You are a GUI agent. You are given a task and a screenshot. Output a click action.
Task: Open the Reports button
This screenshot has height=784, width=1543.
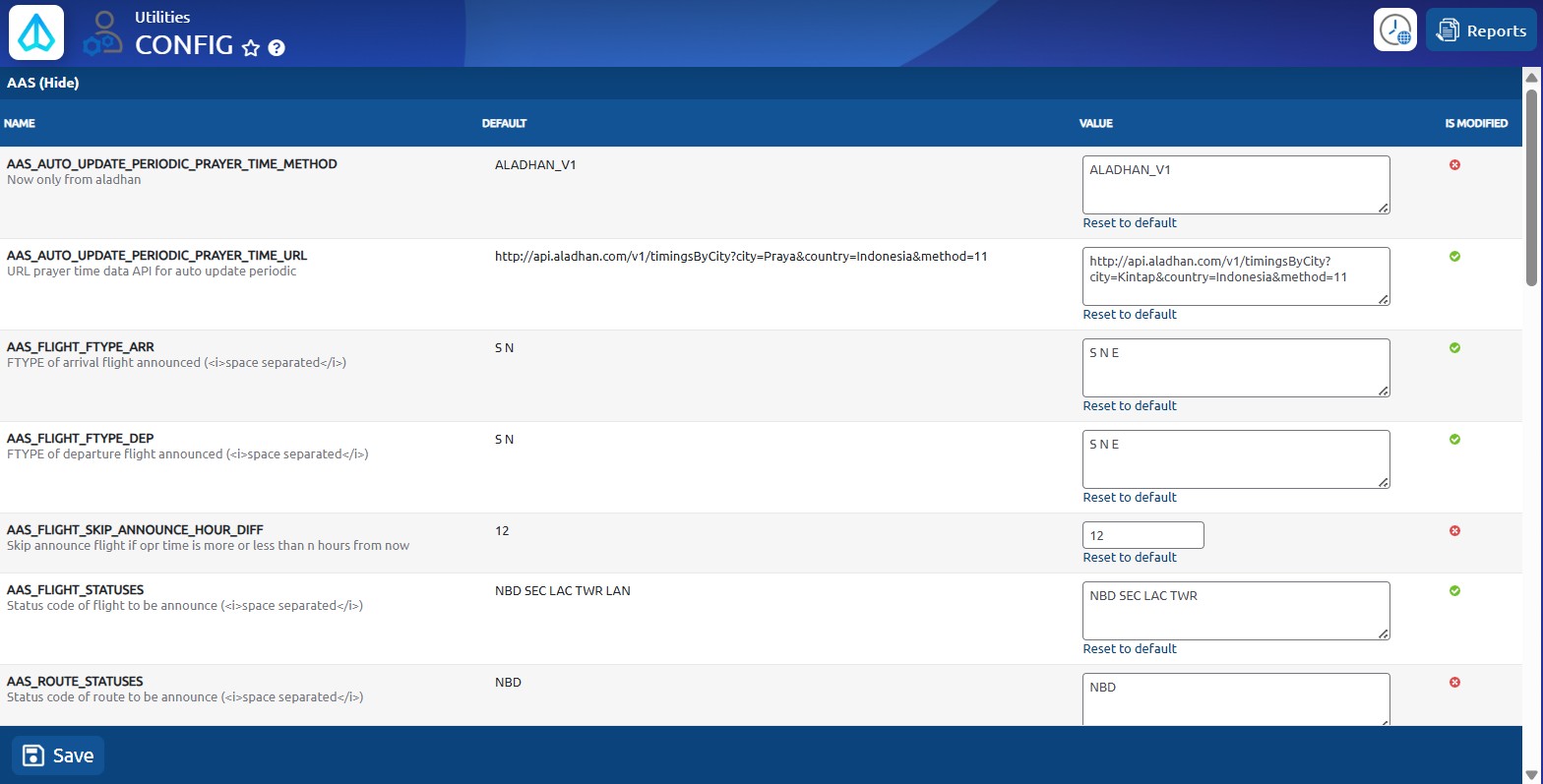[1481, 30]
